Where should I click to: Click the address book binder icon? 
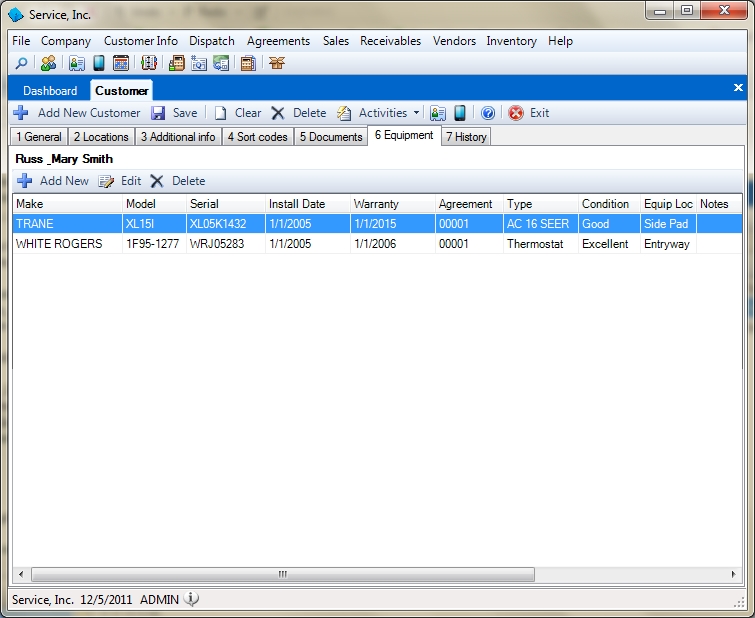[x=149, y=63]
